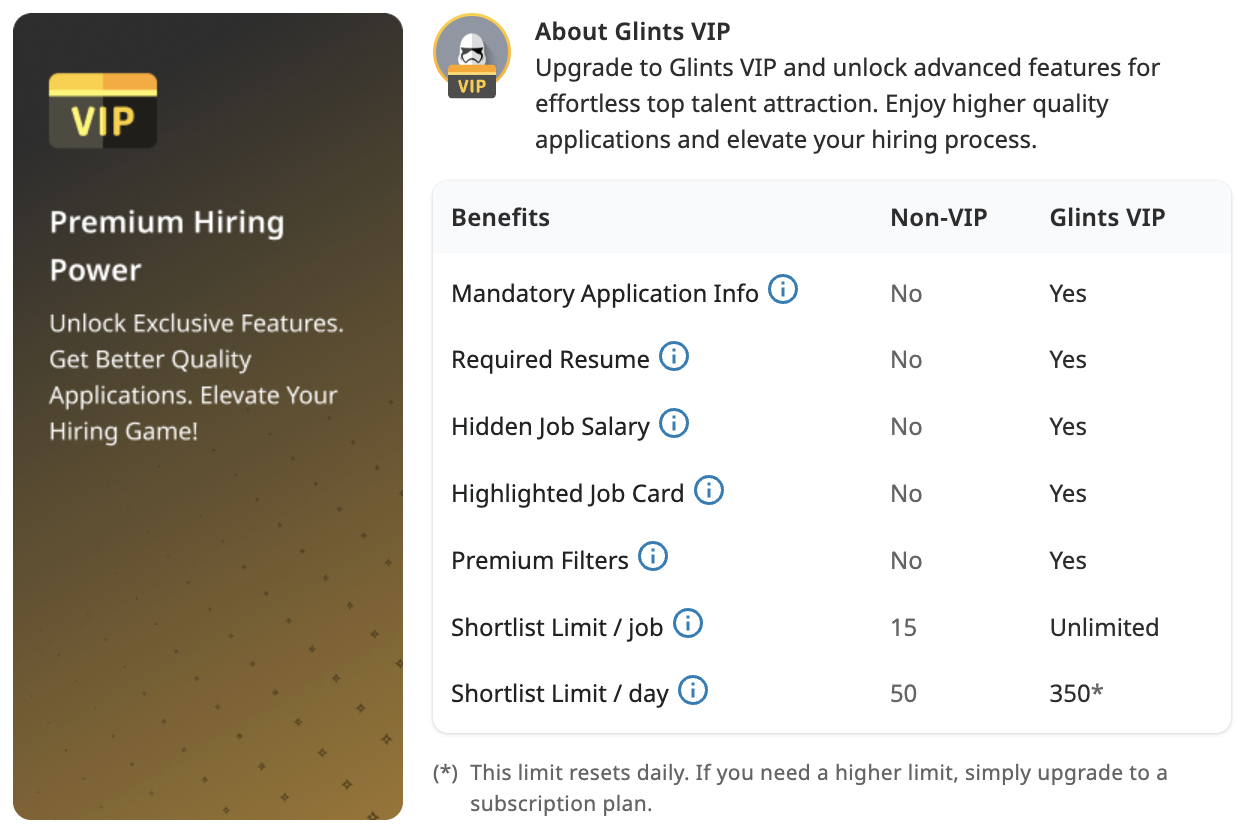The width and height of the screenshot is (1250, 834).
Task: Click the Premium Filters info icon
Action: point(653,557)
